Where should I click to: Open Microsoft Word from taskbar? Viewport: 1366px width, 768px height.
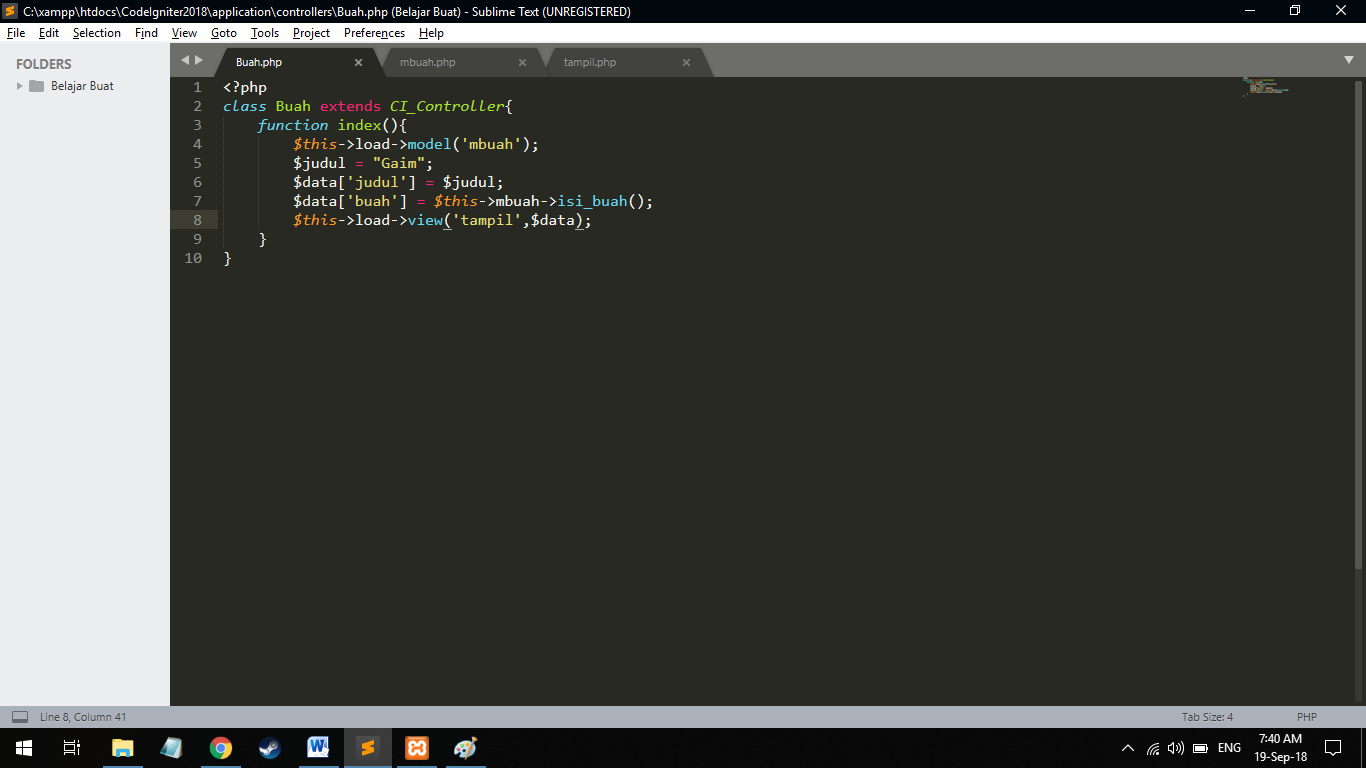click(x=318, y=748)
